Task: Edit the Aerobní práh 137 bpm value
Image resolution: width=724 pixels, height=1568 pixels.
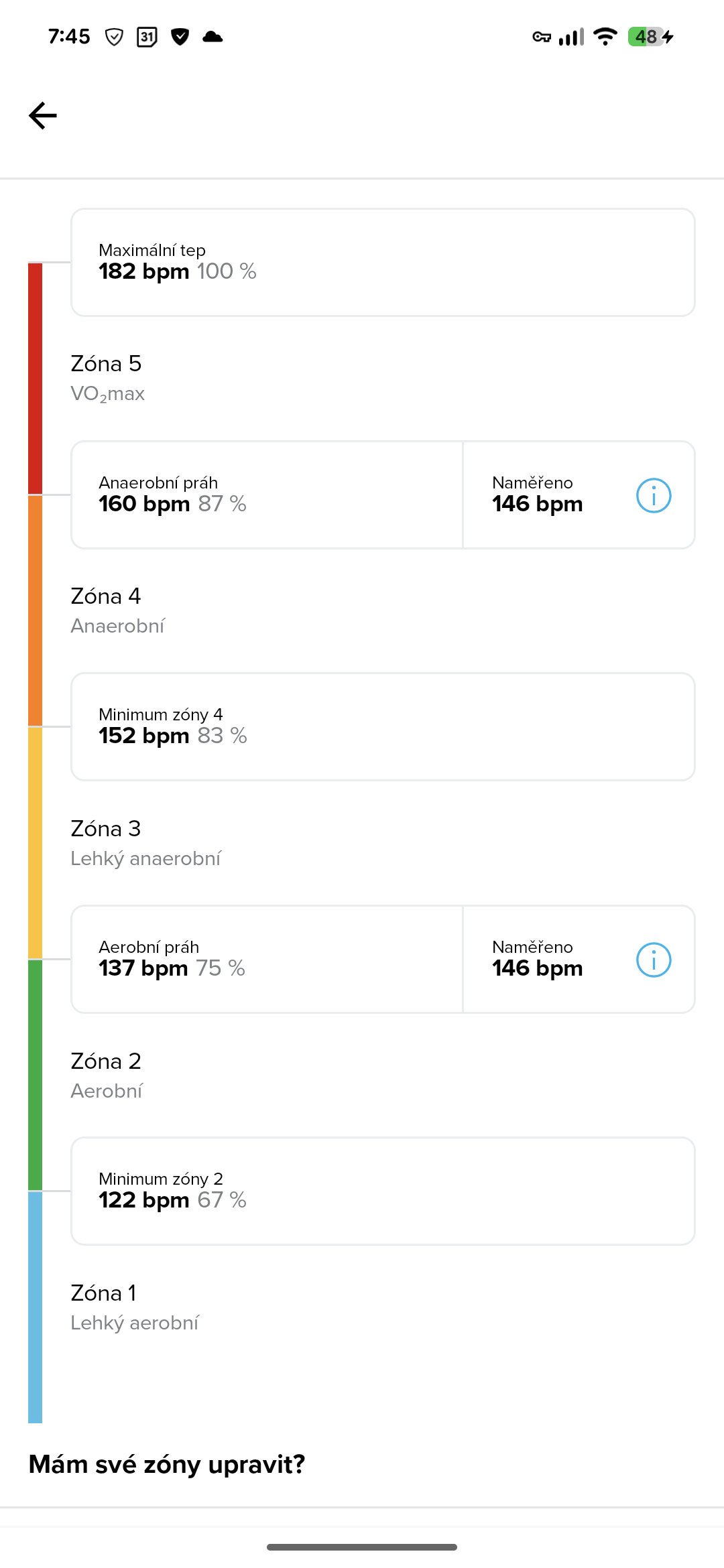Action: coord(267,960)
